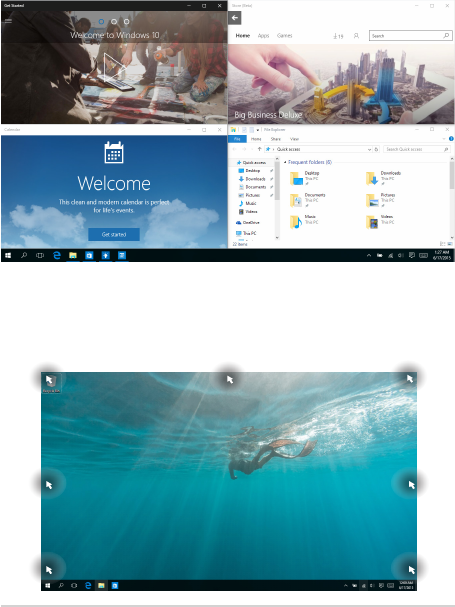Show hidden system tray icons

(369, 255)
